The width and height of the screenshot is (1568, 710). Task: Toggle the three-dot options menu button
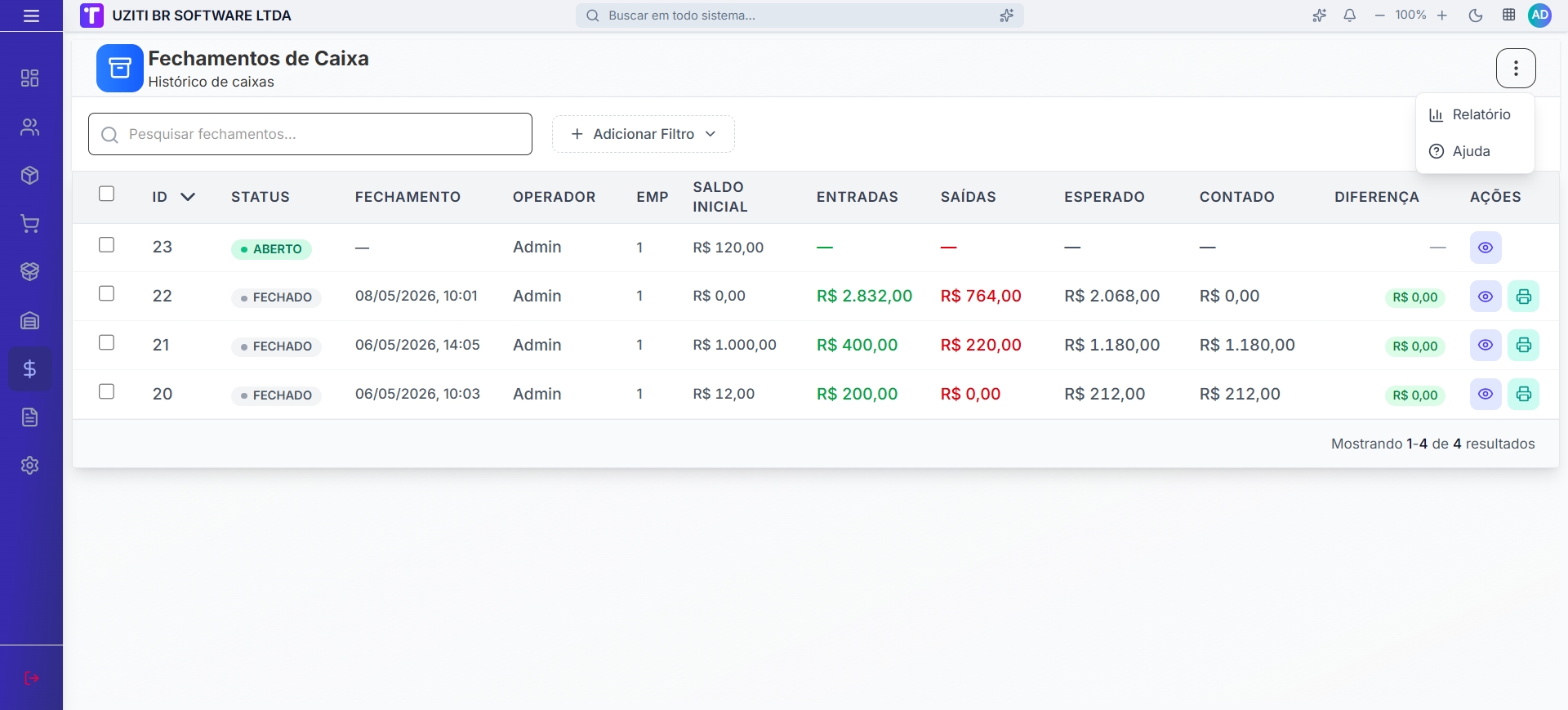(x=1516, y=68)
